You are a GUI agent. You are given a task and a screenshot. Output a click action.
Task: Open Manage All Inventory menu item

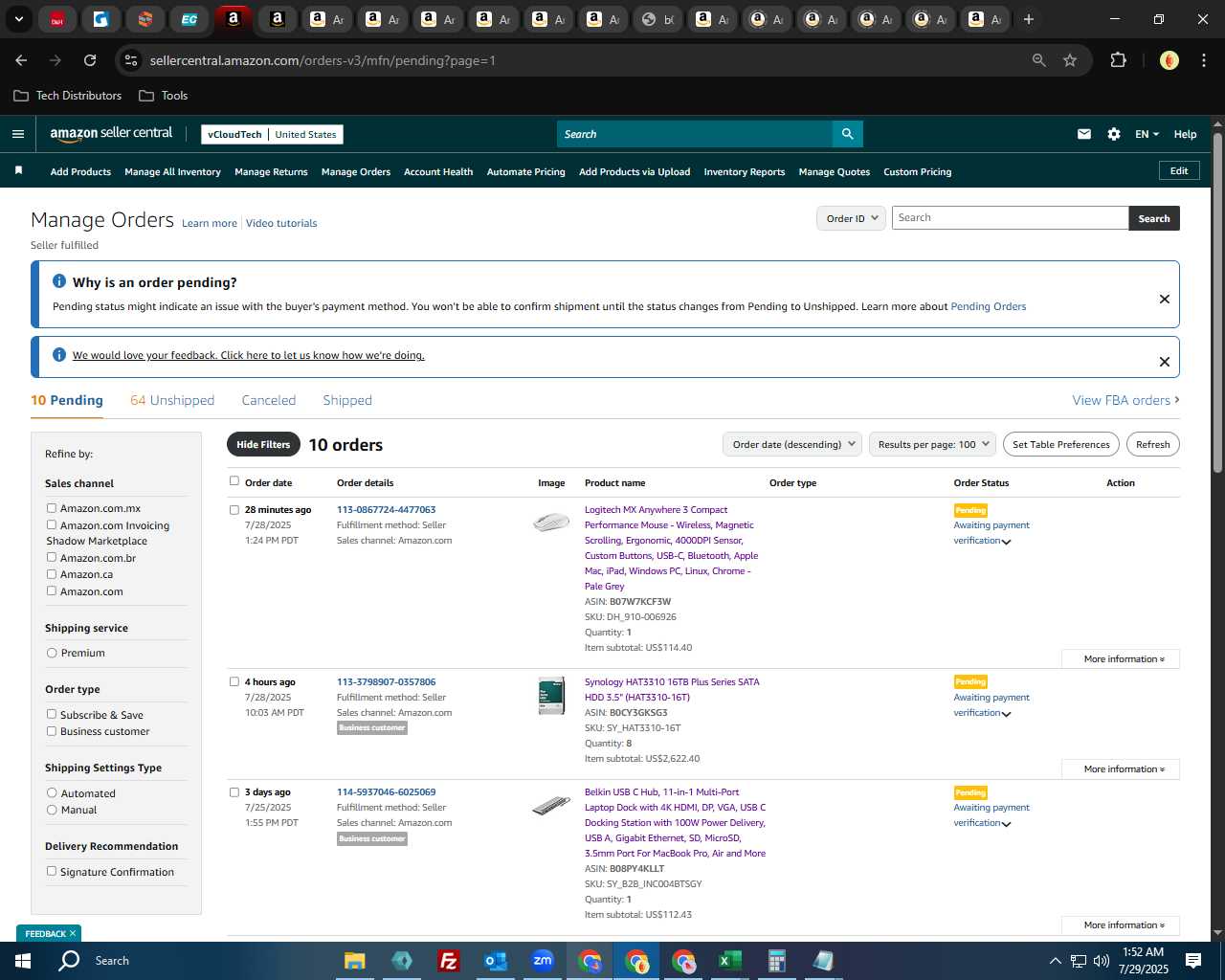tap(172, 172)
